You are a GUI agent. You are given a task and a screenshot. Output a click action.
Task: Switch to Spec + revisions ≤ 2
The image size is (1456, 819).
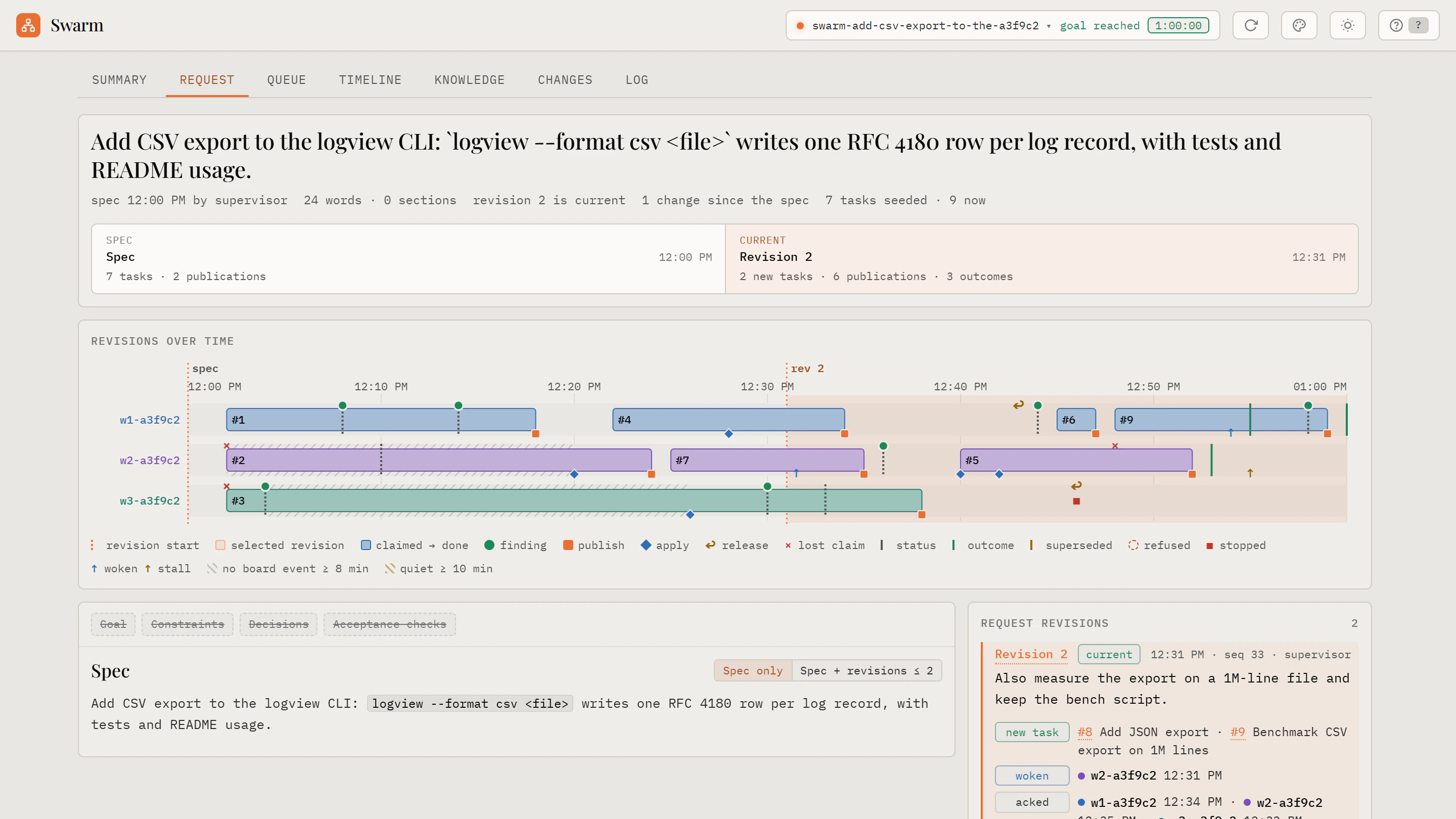(x=867, y=670)
